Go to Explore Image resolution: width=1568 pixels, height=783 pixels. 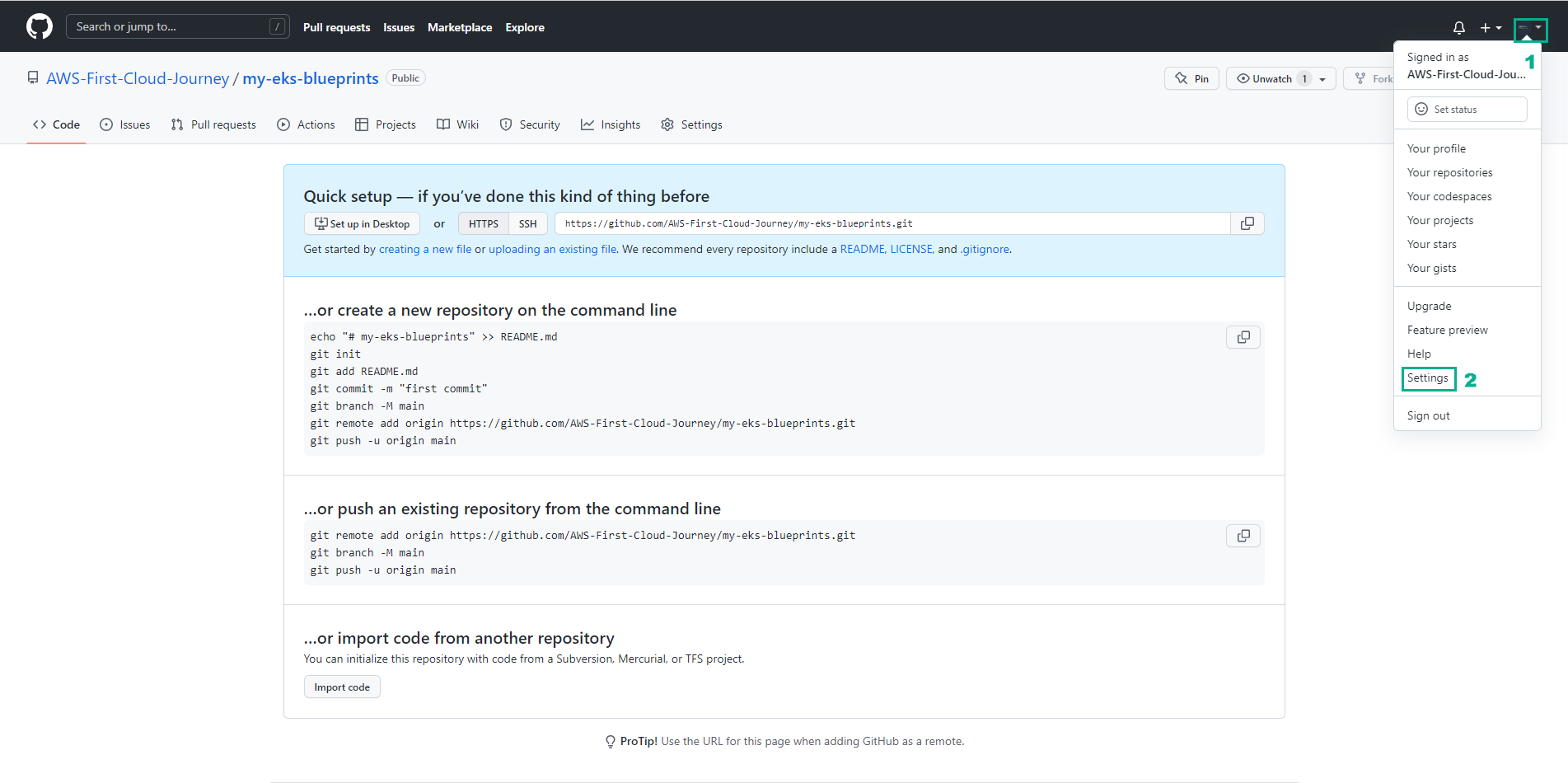tap(525, 27)
